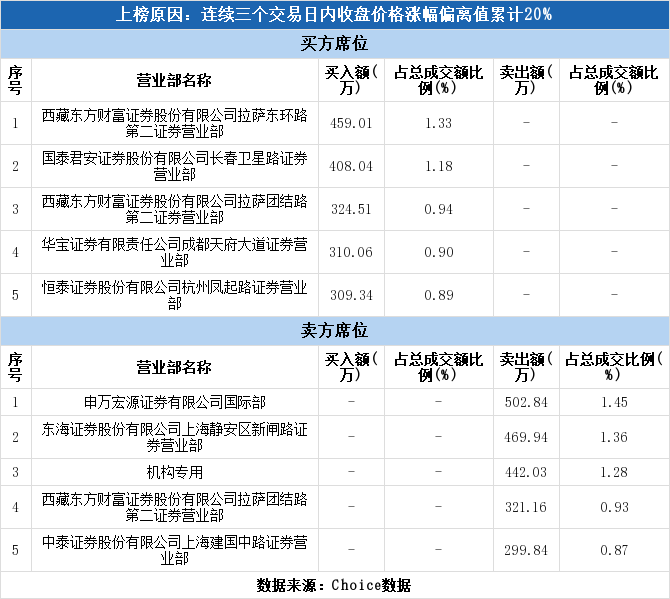
Task: Select buy amount 310.06
Action: [x=351, y=253]
